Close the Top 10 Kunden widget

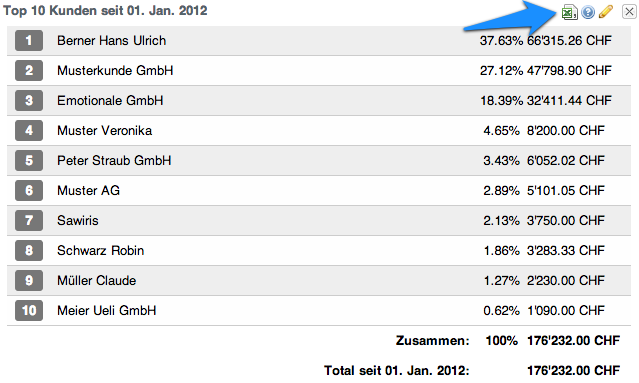pyautogui.click(x=629, y=12)
